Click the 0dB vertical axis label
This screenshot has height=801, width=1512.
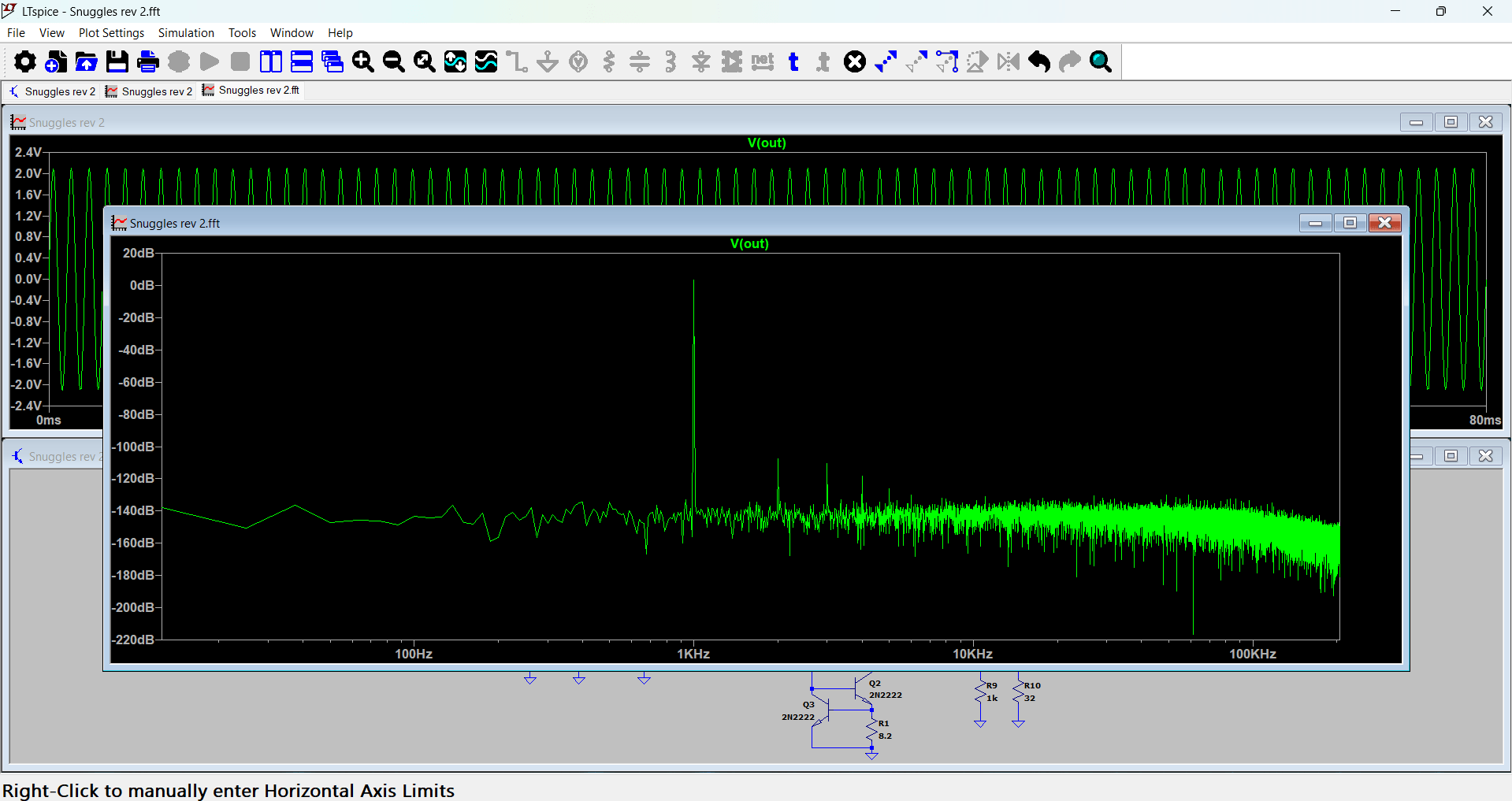click(x=142, y=285)
